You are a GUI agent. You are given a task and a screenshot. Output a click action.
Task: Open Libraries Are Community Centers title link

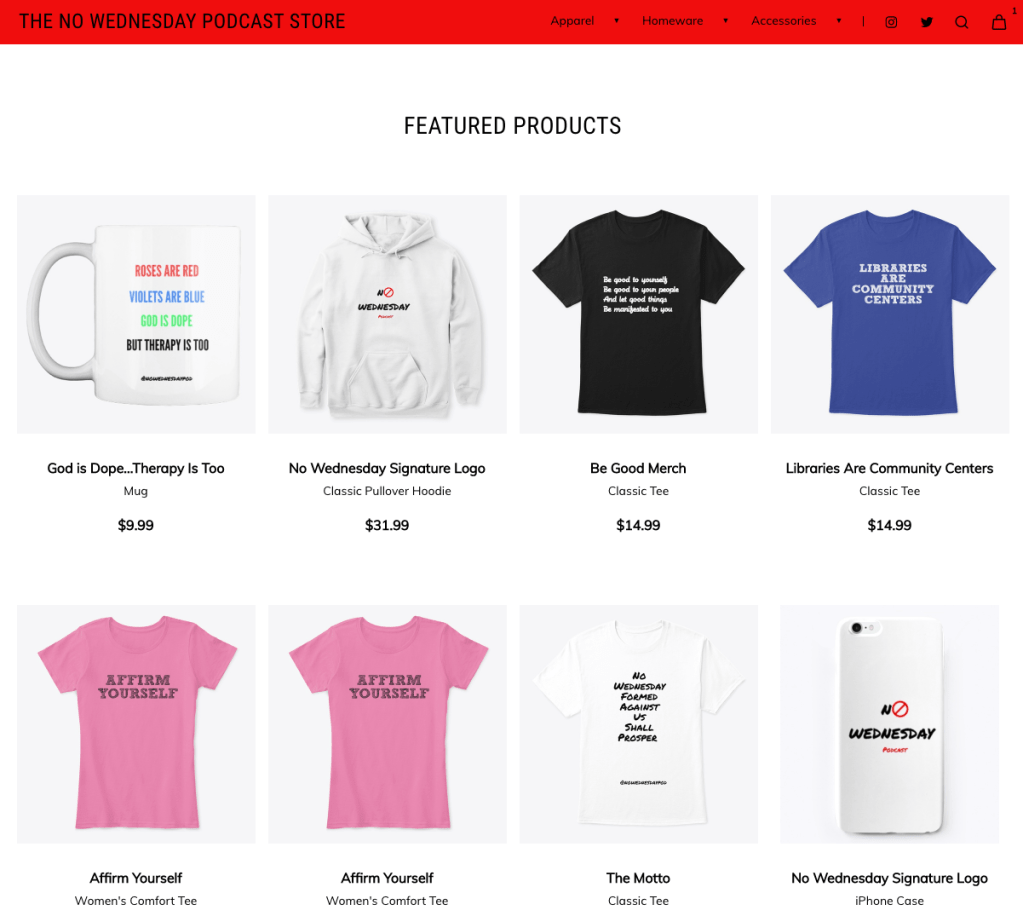(889, 468)
